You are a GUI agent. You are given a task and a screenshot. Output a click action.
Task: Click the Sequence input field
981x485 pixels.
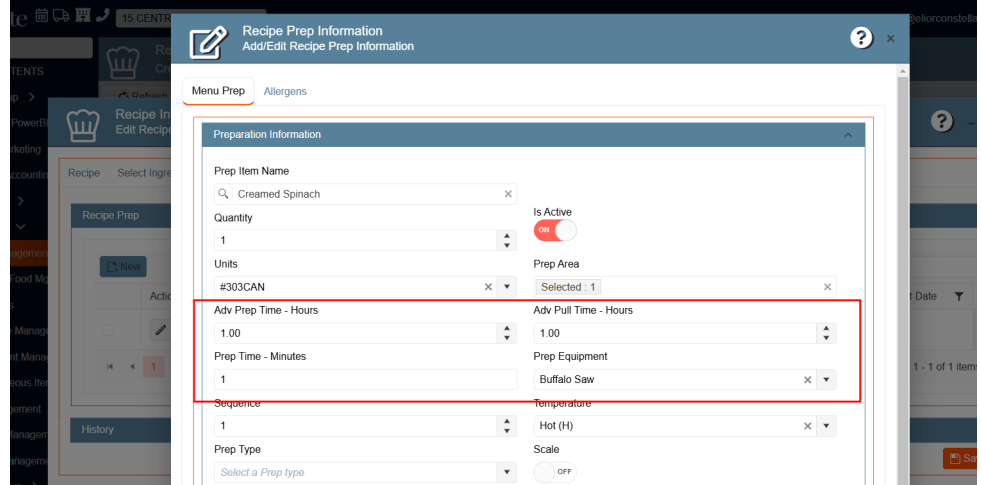tap(355, 426)
